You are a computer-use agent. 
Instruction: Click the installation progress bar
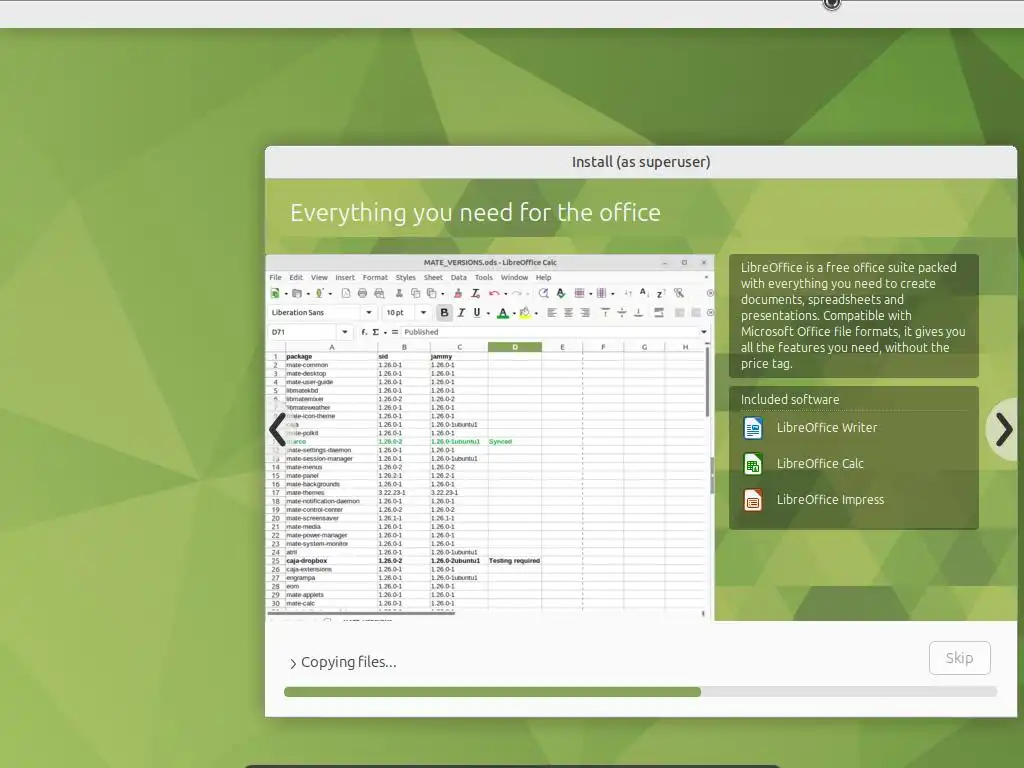641,692
